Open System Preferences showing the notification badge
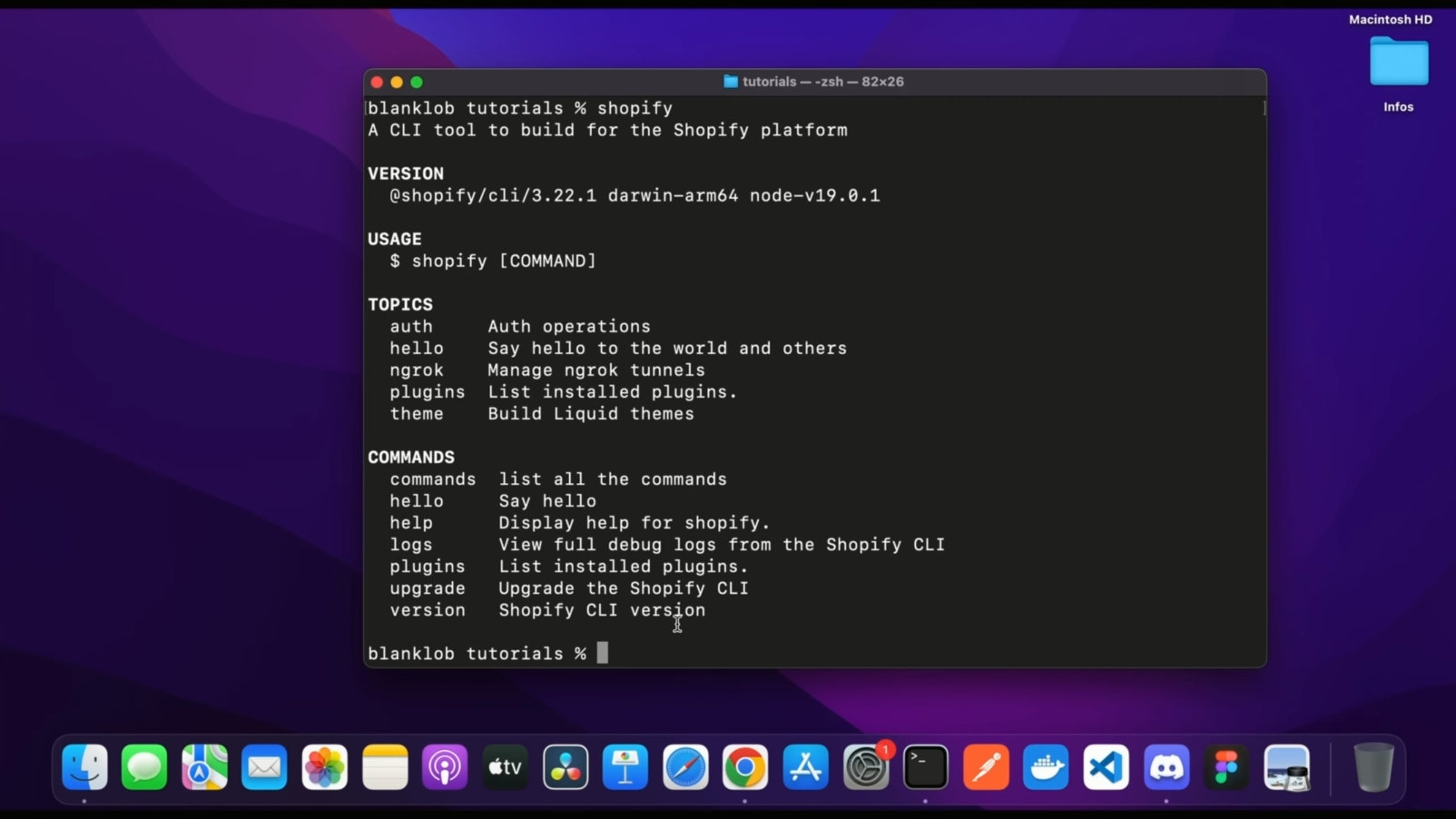1456x819 pixels. [x=866, y=767]
